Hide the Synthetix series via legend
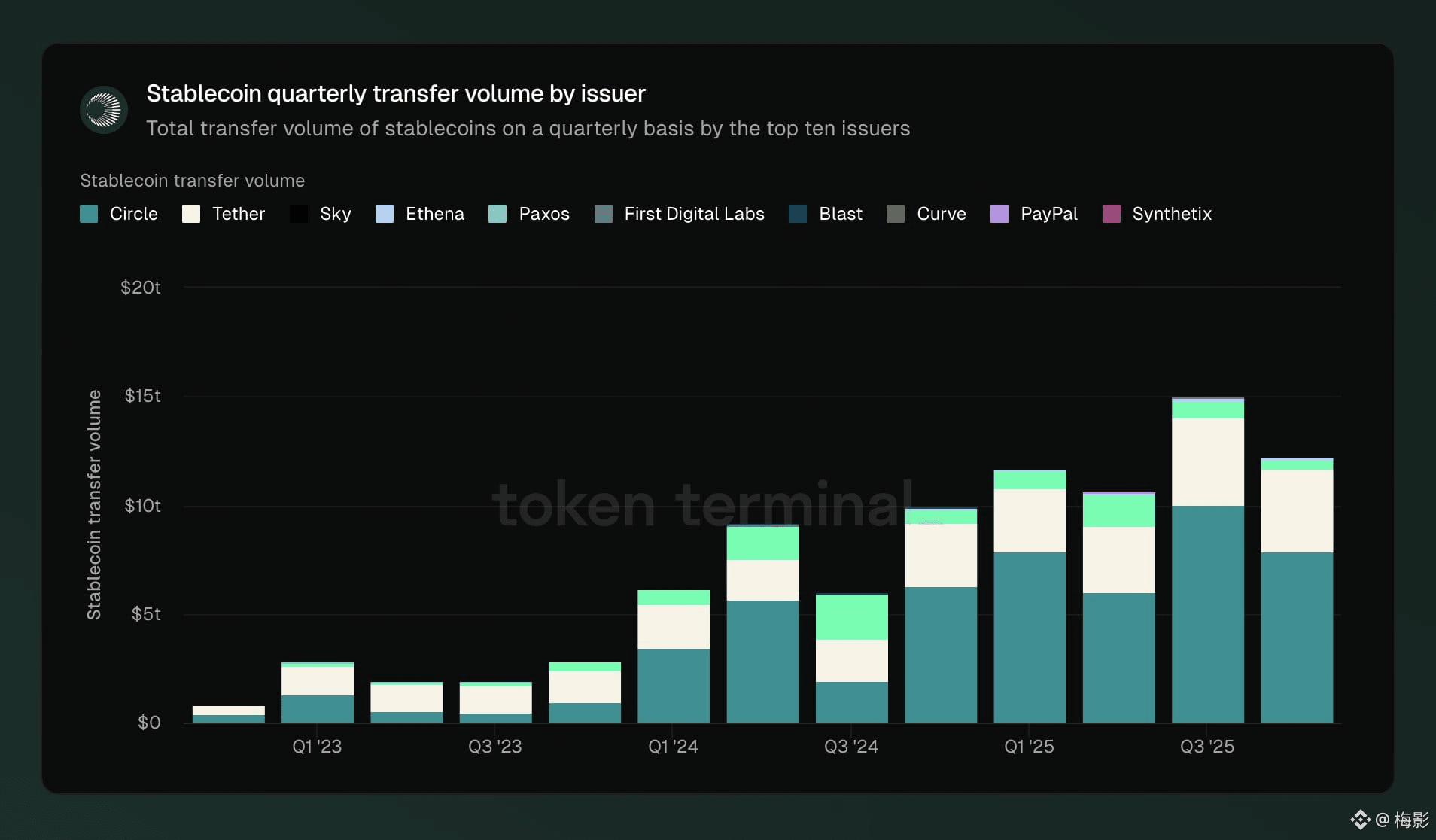This screenshot has width=1436, height=840. tap(1171, 214)
